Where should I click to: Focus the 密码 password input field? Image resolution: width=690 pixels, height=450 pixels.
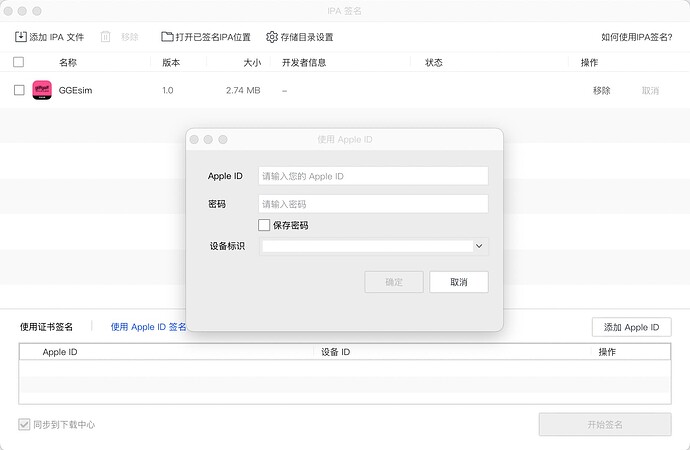(x=373, y=204)
